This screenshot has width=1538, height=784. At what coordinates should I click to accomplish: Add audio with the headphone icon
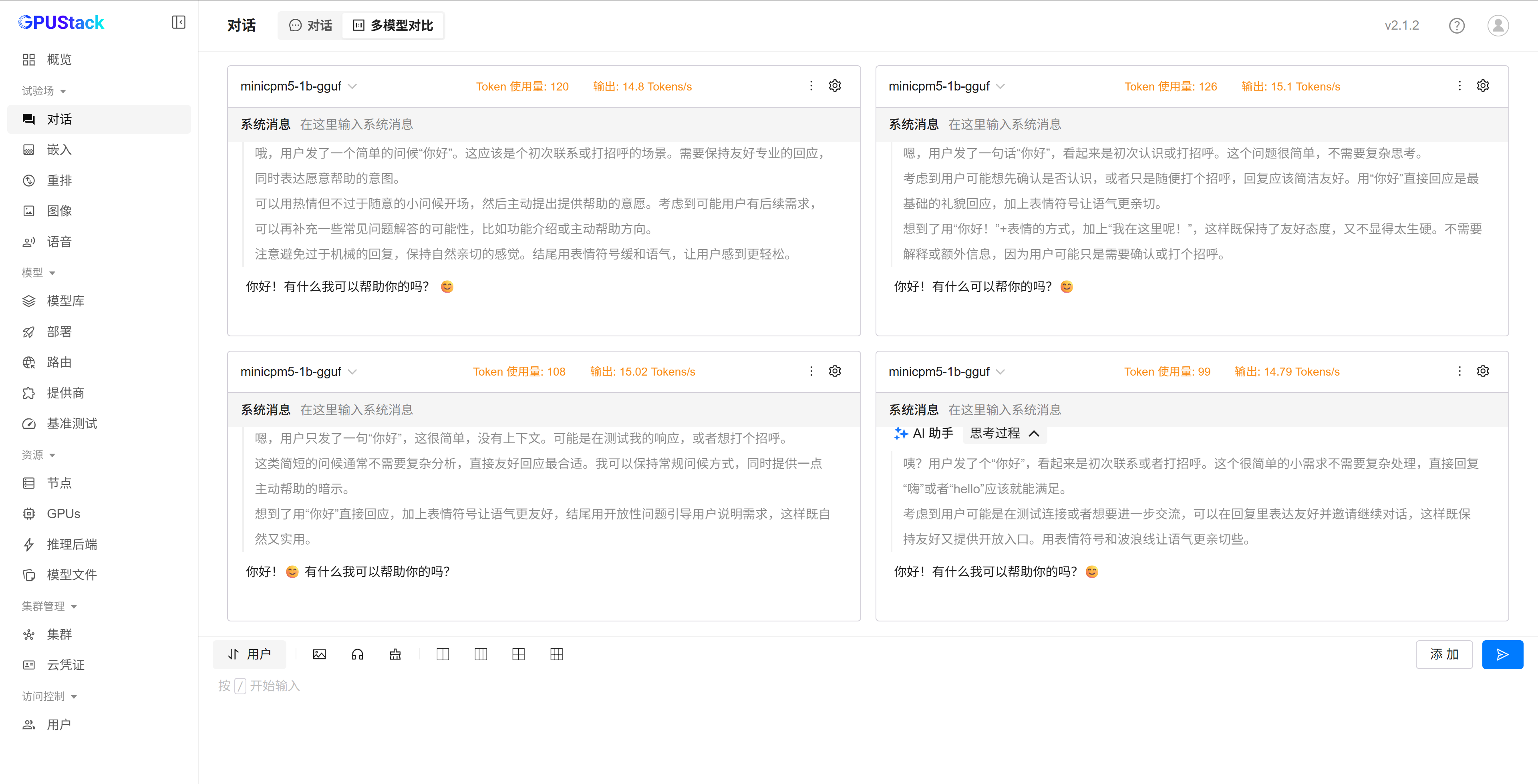pyautogui.click(x=358, y=654)
